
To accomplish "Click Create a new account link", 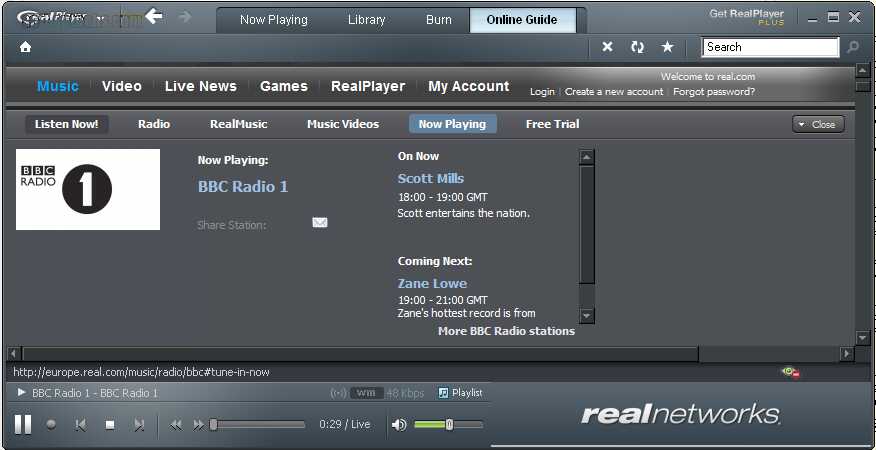I will click(614, 92).
